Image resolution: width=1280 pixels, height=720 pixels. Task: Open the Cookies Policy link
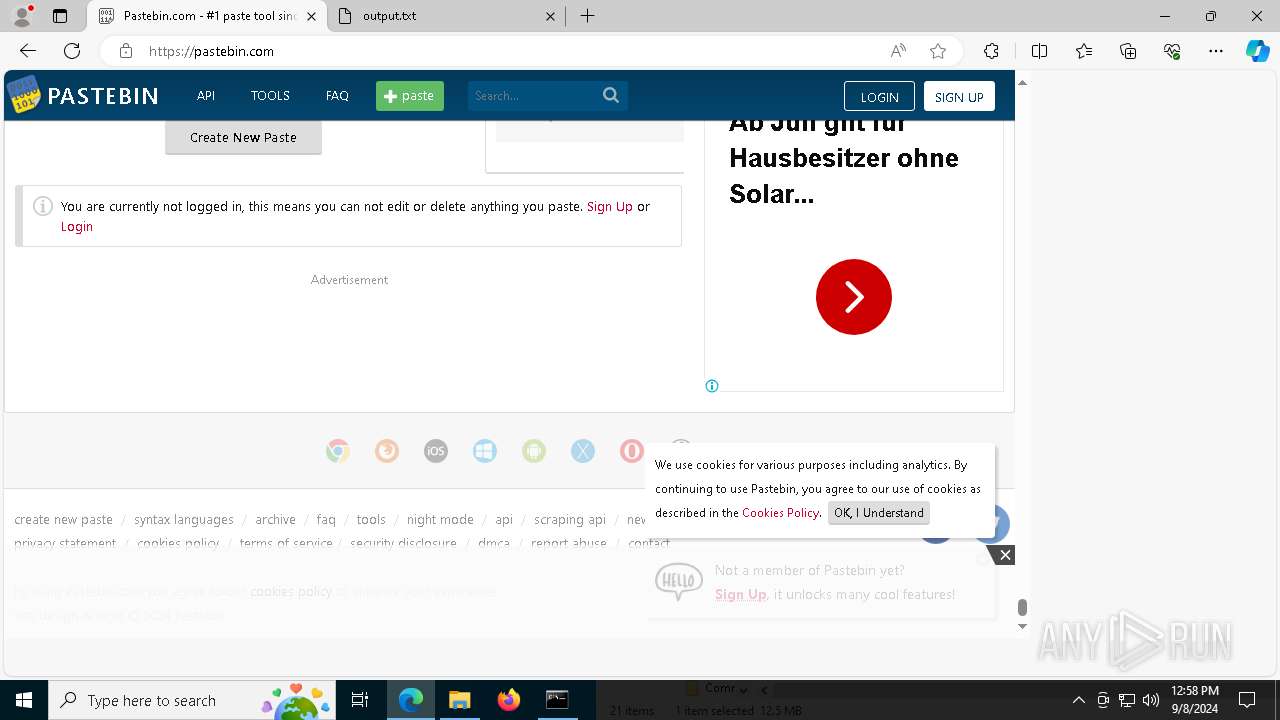(x=780, y=512)
